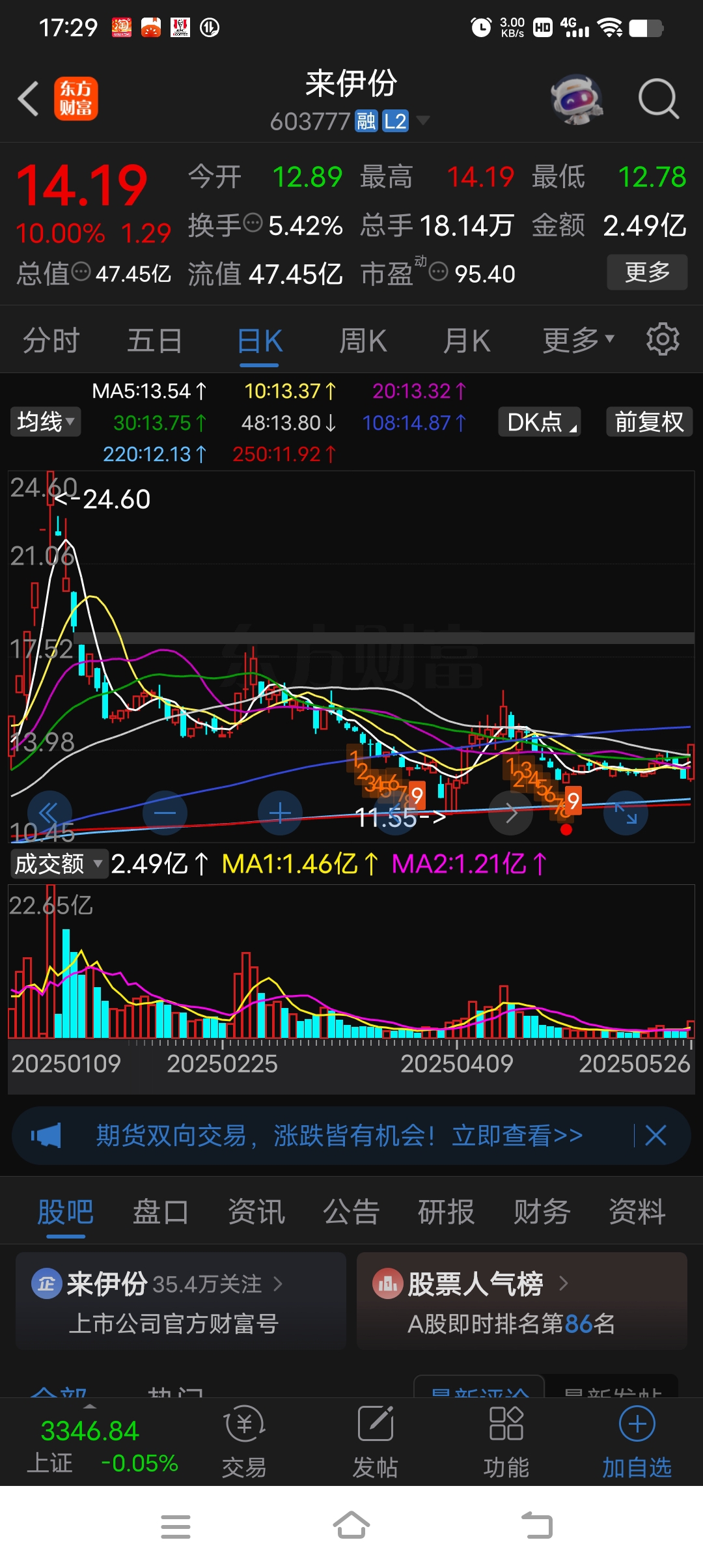Open the 更多 period dropdown
Image resolution: width=703 pixels, height=1568 pixels.
[579, 340]
